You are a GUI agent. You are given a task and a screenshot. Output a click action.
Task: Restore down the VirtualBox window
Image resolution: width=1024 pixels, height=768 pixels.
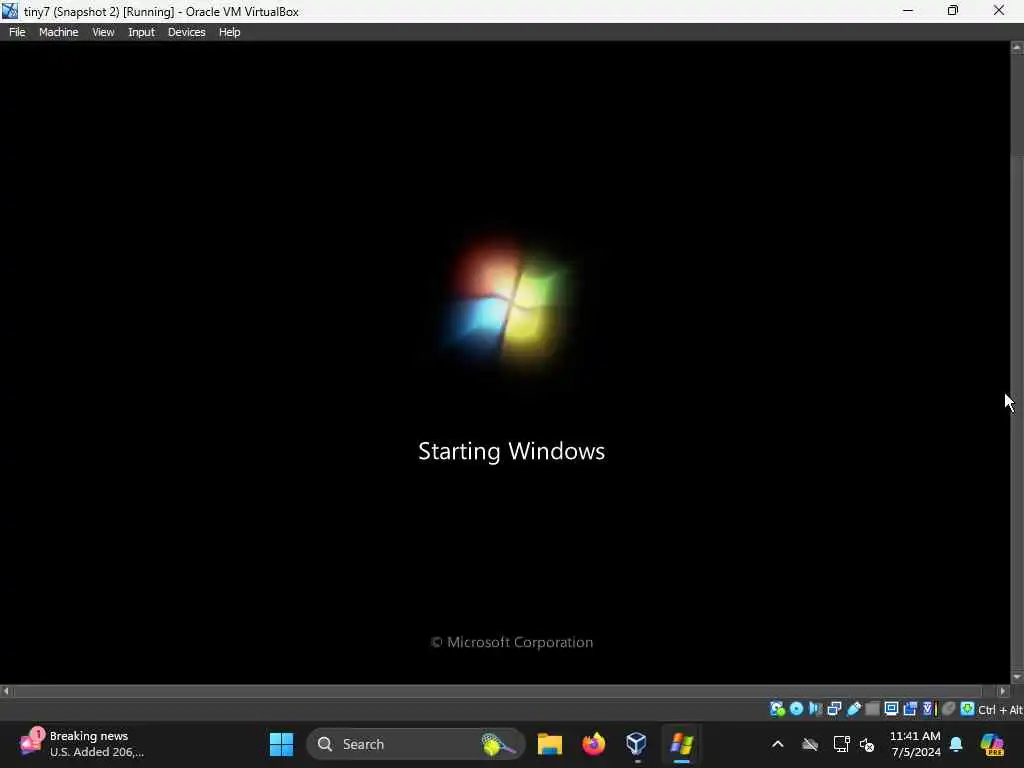953,11
